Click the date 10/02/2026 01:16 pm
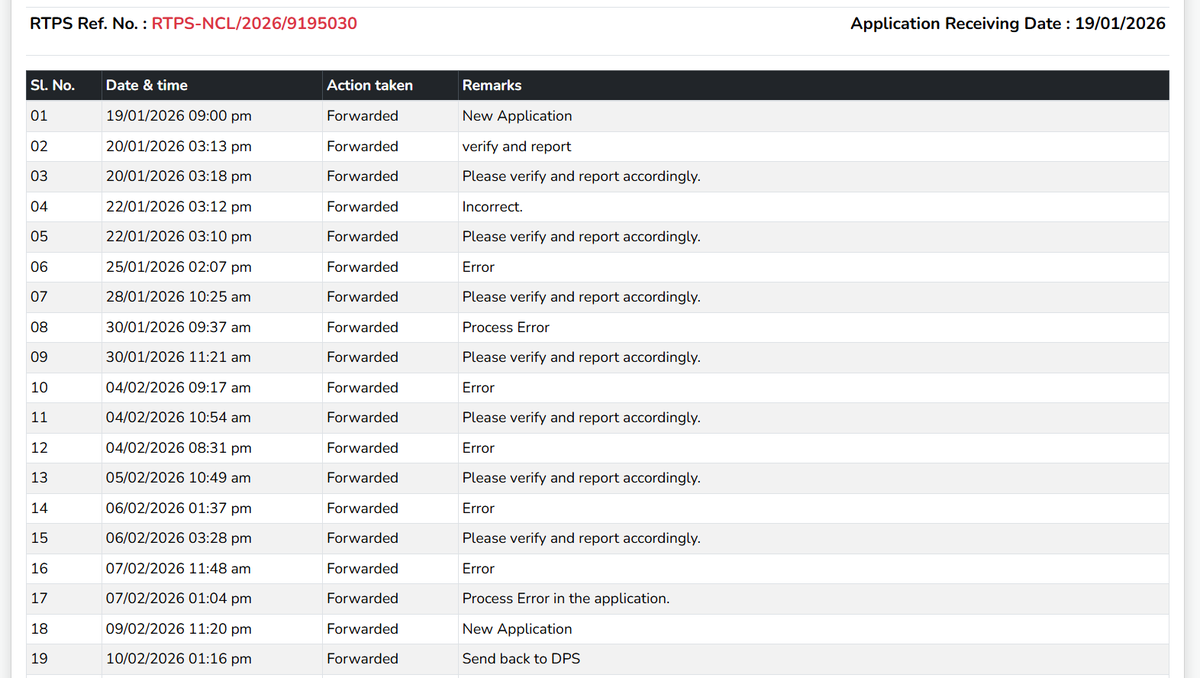Viewport: 1200px width, 678px height. 179,659
